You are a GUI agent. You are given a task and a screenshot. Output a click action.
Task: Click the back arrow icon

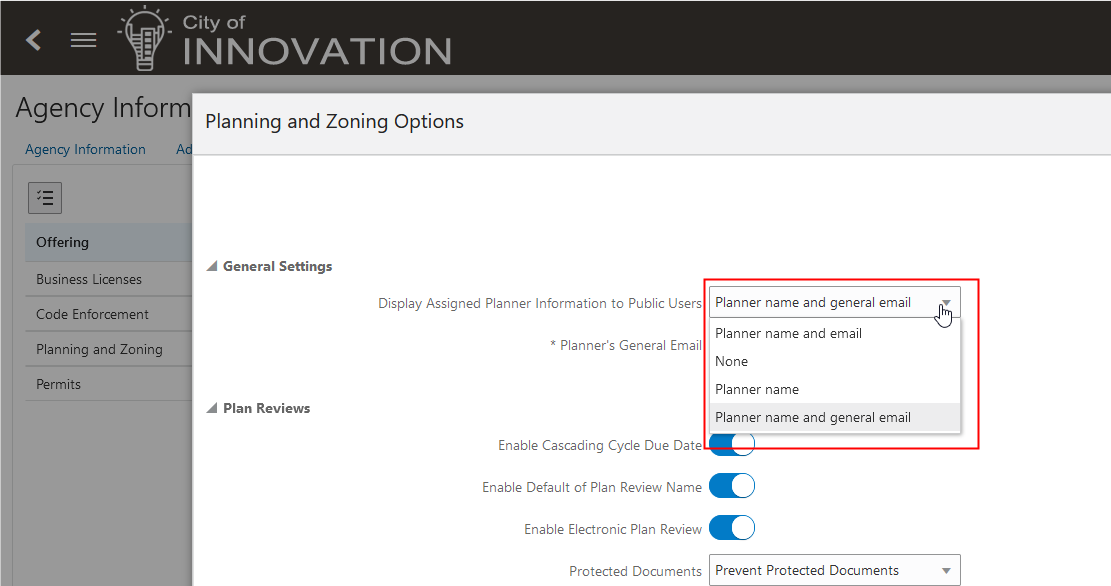pos(34,40)
